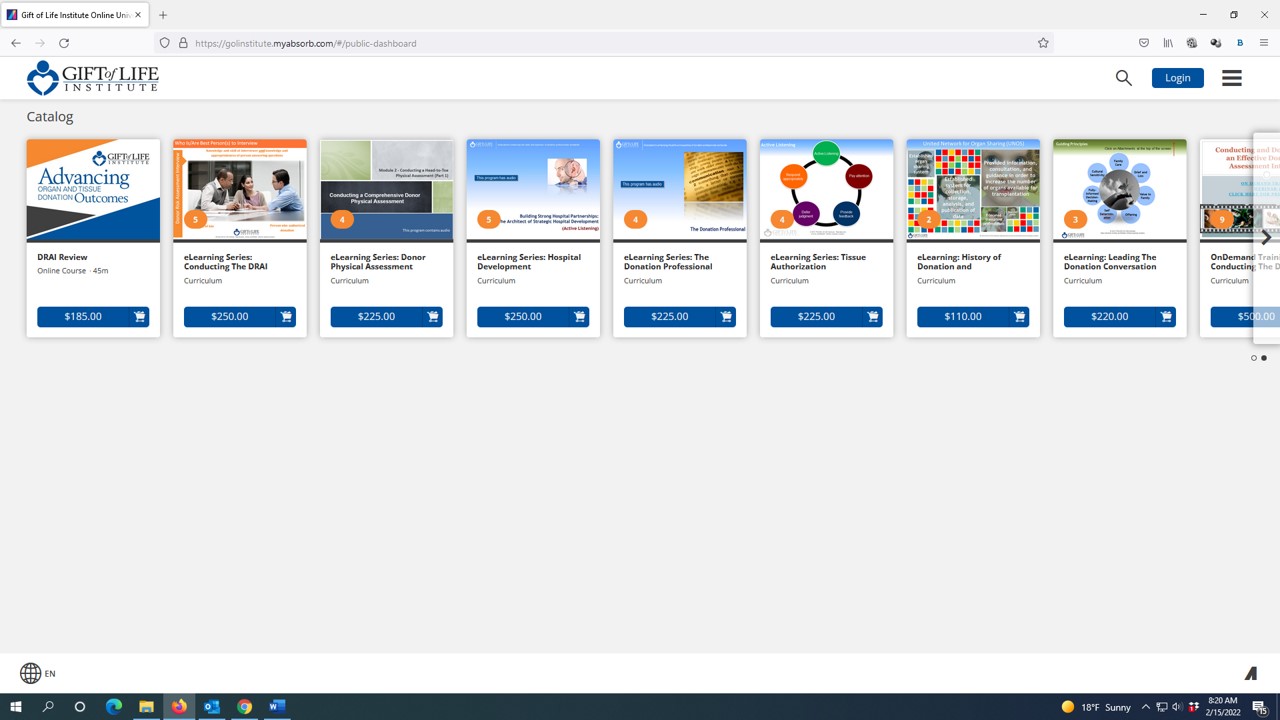Open Conducting The DRAI course thumbnail

[240, 190]
